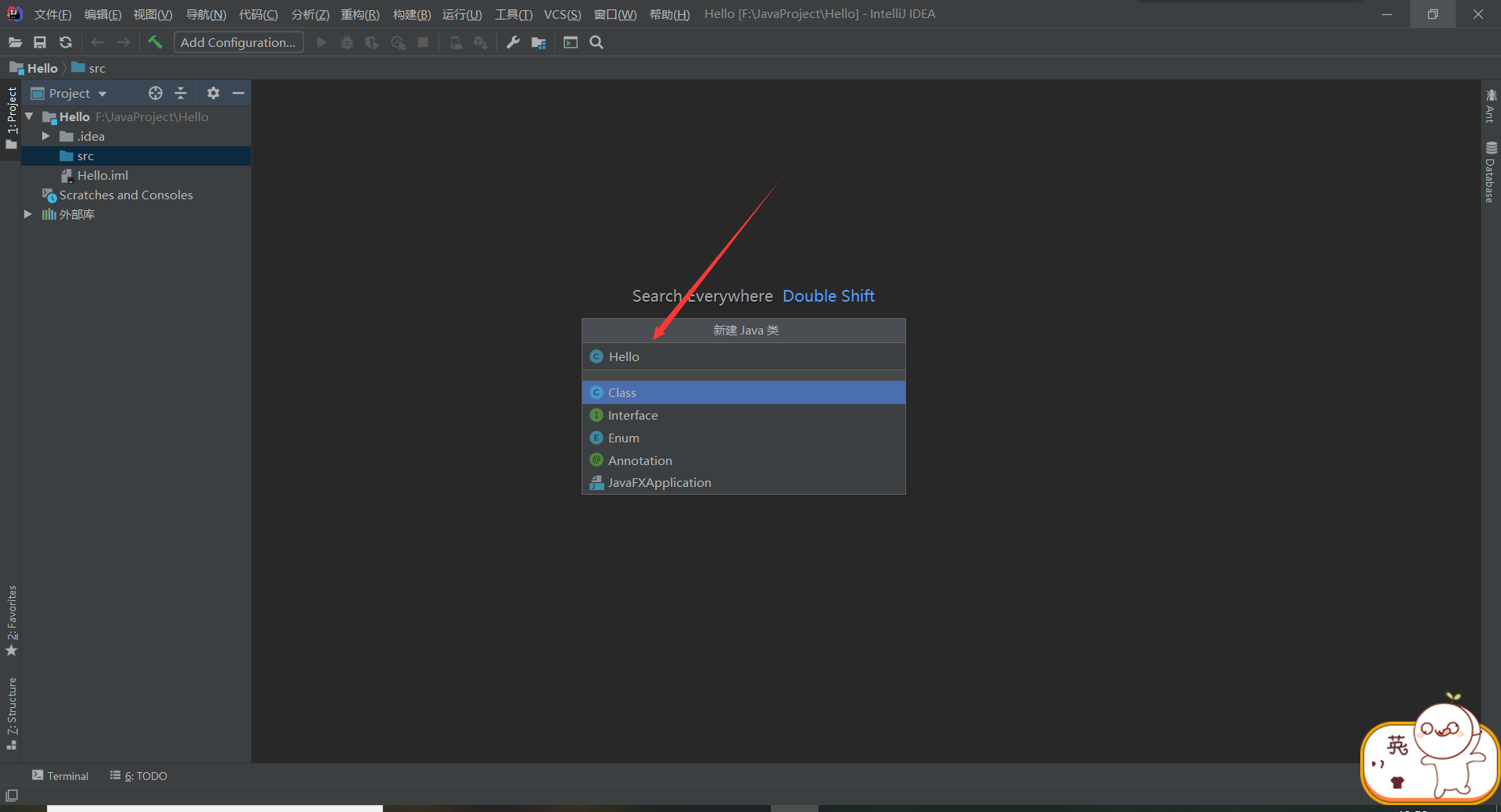This screenshot has height=812, width=1501.
Task: Select Interface in the new Java class popup
Action: click(632, 415)
